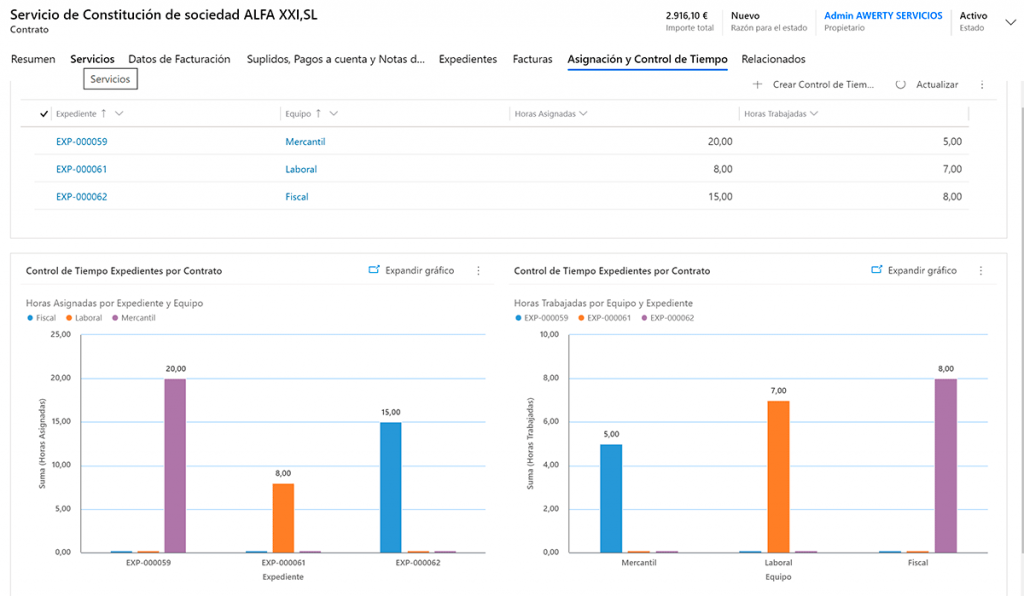1024x596 pixels.
Task: Click the expand icon on the right chart
Action: coord(877,270)
